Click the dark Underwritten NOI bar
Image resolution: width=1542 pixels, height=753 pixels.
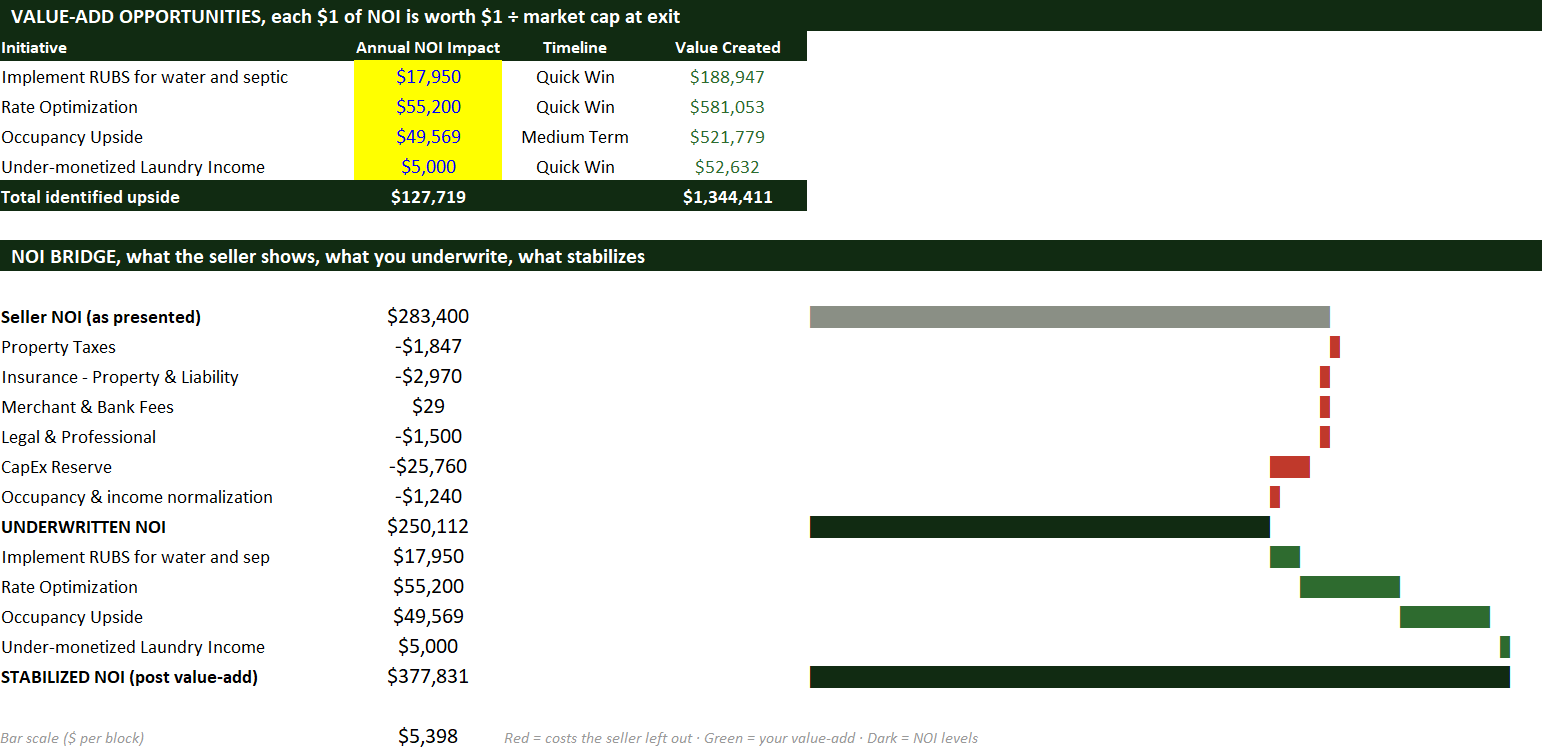(x=1040, y=527)
